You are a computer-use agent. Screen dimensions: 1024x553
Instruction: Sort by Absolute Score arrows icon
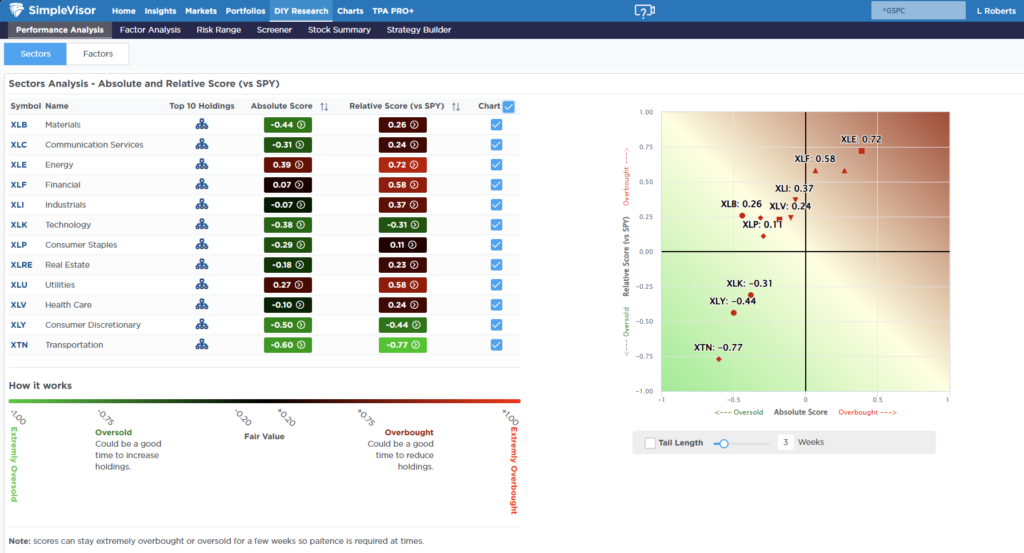tap(324, 106)
